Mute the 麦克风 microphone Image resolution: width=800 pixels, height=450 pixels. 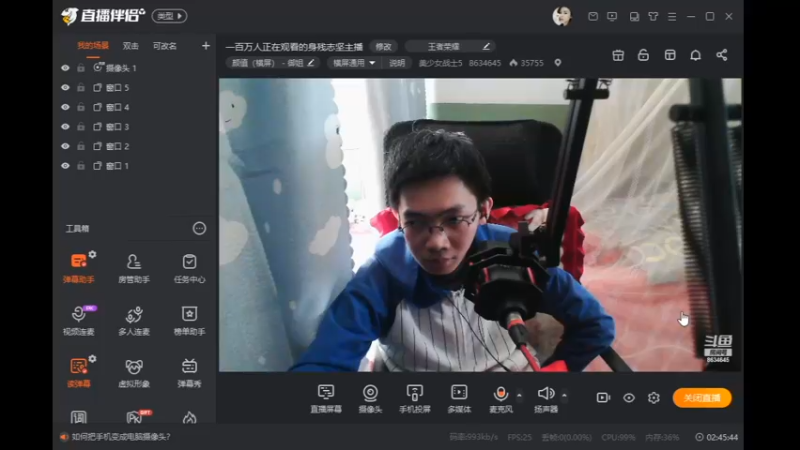coord(501,398)
